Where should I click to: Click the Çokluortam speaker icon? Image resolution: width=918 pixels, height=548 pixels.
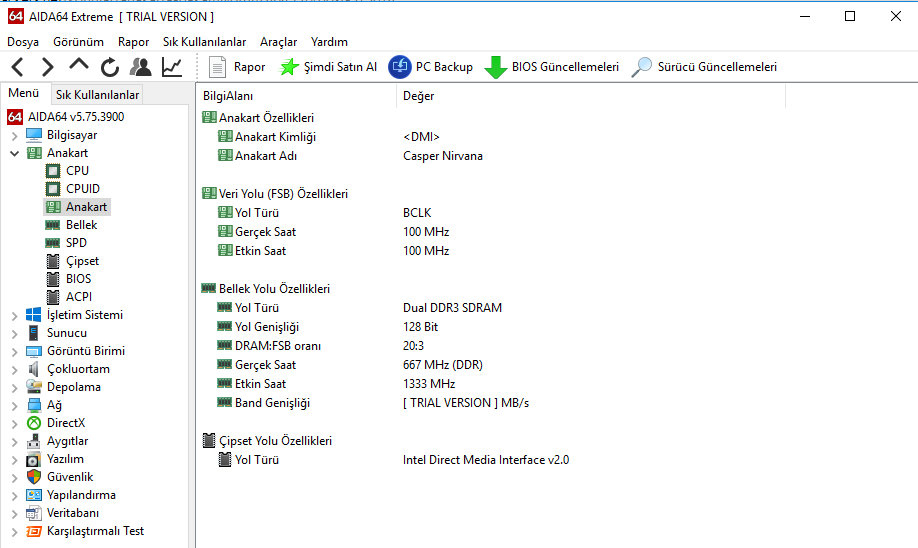(34, 369)
